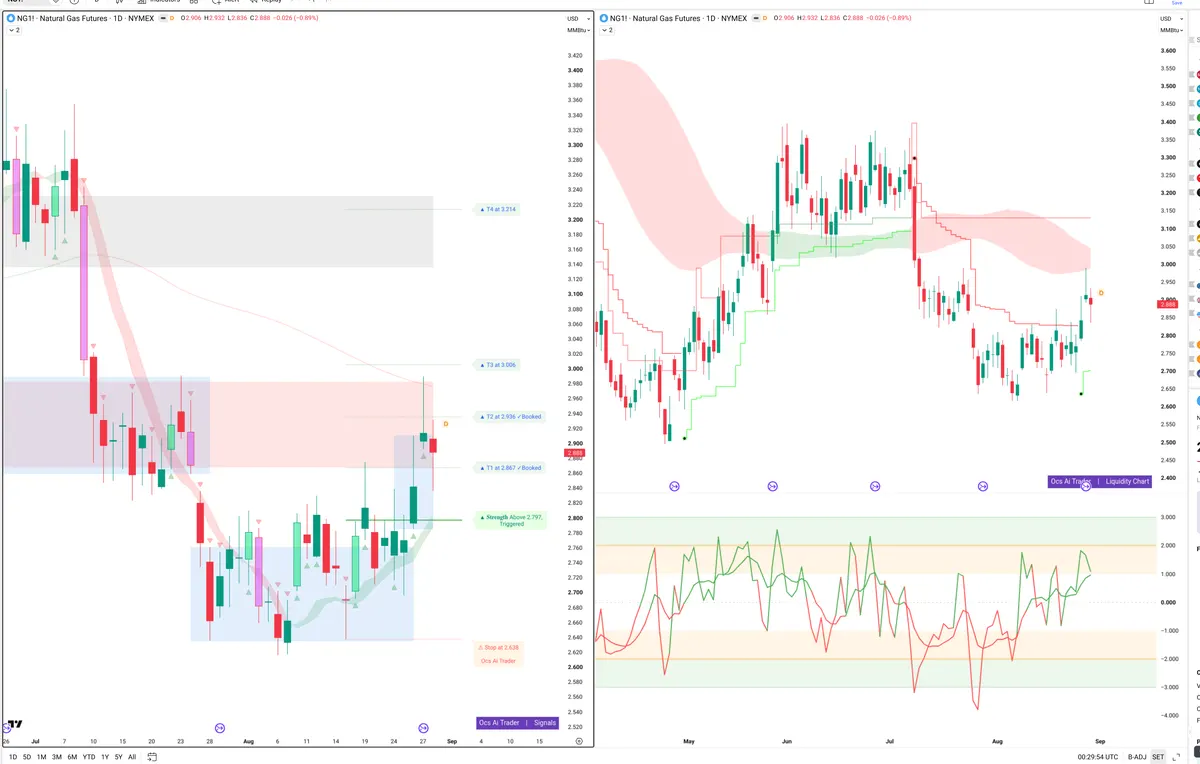
Task: Click the orange D marker on left chart
Action: pyautogui.click(x=445, y=424)
